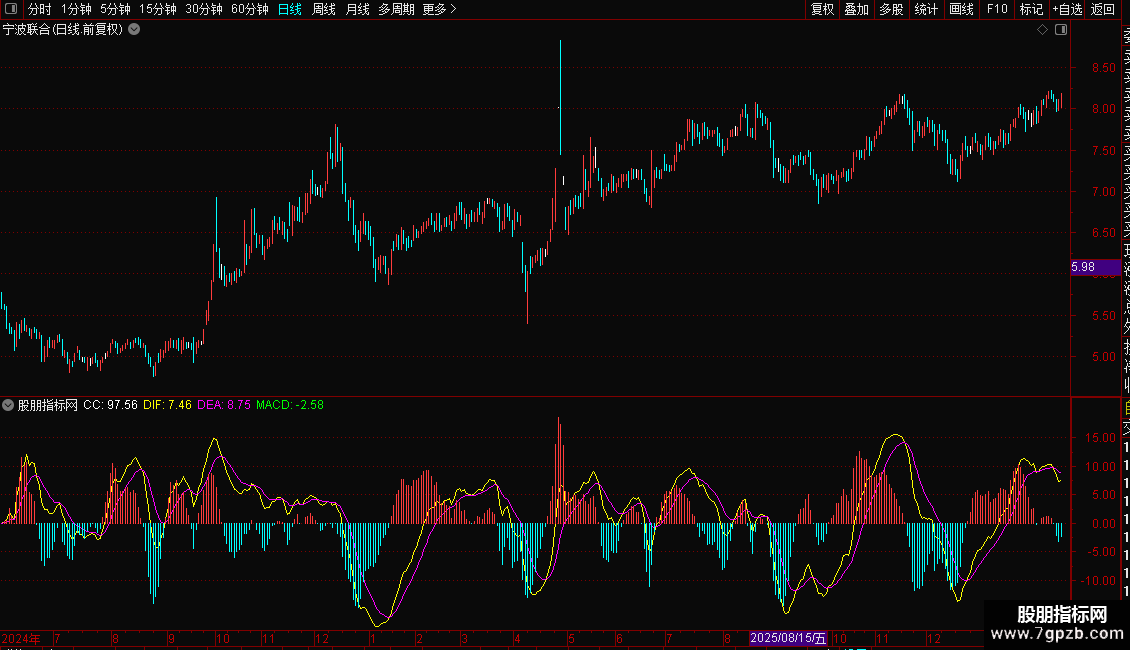Screen dimensions: 1130x650
Task: Switch to 月线 monthly chart
Action: point(357,9)
